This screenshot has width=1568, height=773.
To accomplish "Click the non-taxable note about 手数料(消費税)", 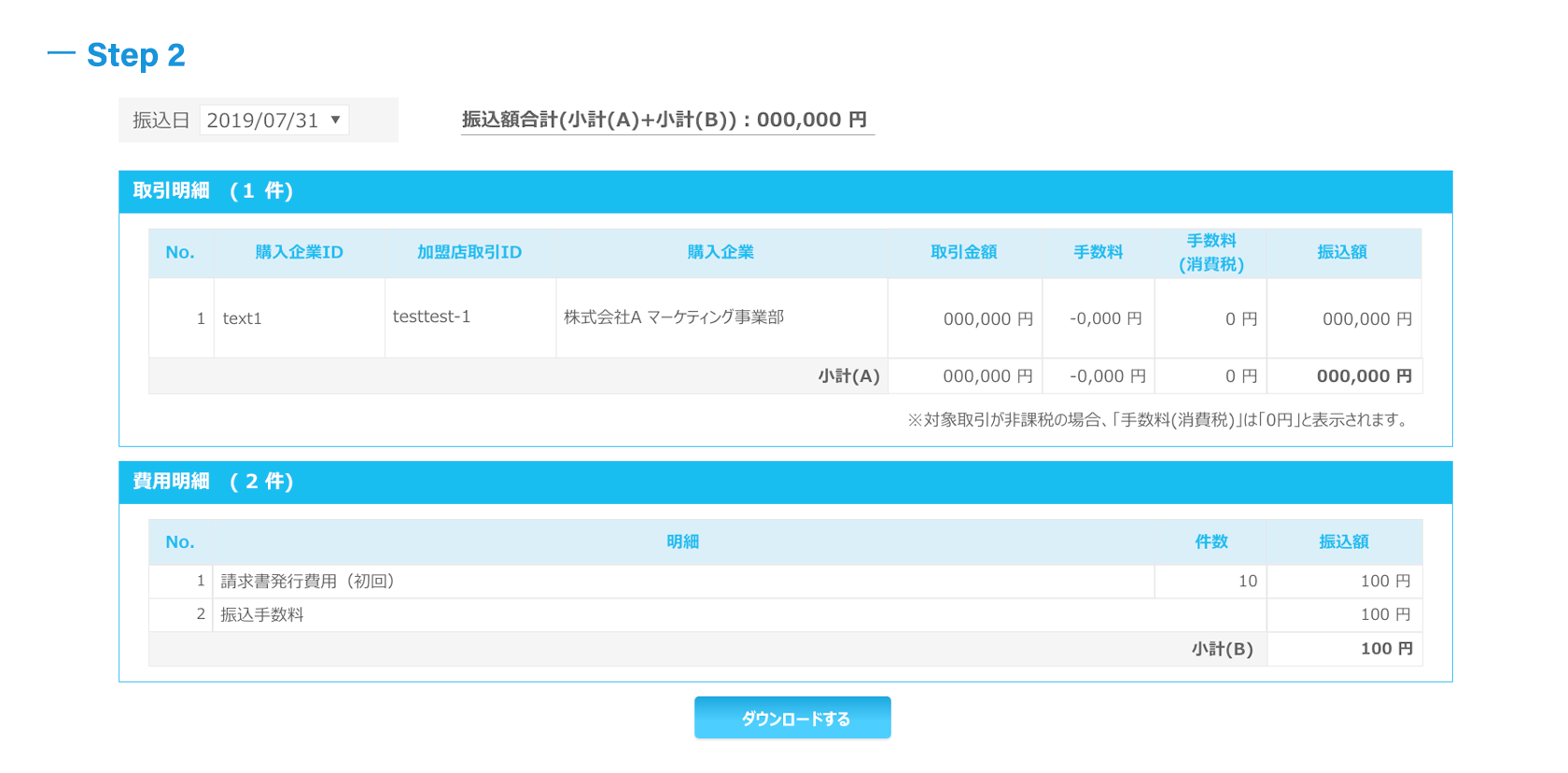I will 1158,420.
